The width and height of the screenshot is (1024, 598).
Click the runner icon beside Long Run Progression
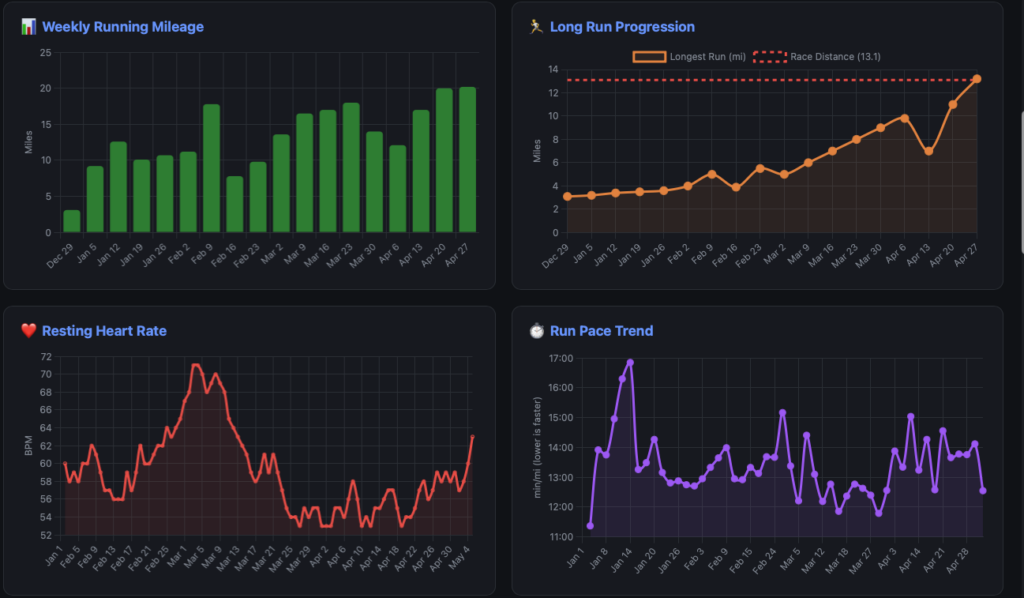coord(536,27)
